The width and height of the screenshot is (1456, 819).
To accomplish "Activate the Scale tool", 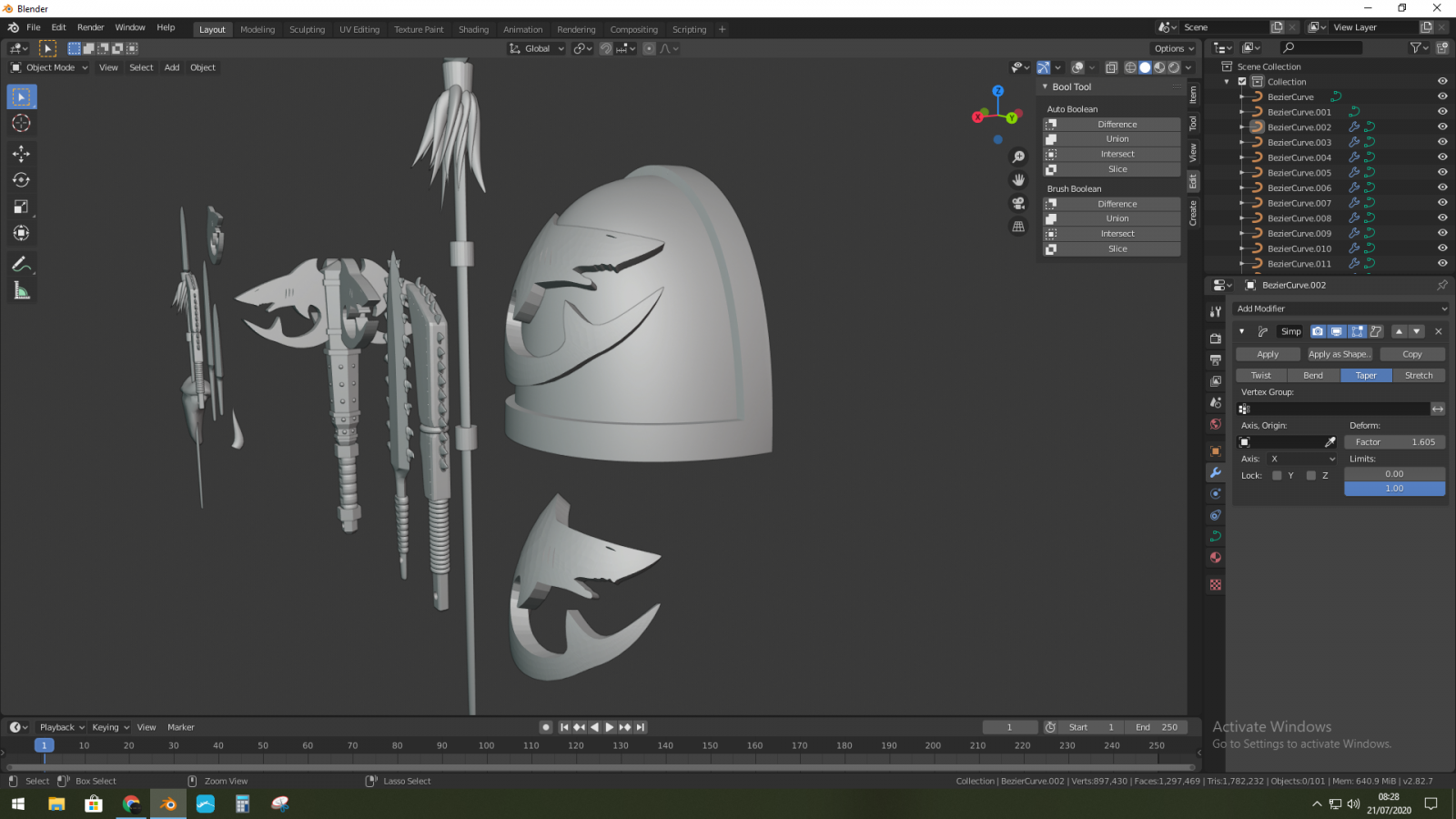I will pos(21,207).
